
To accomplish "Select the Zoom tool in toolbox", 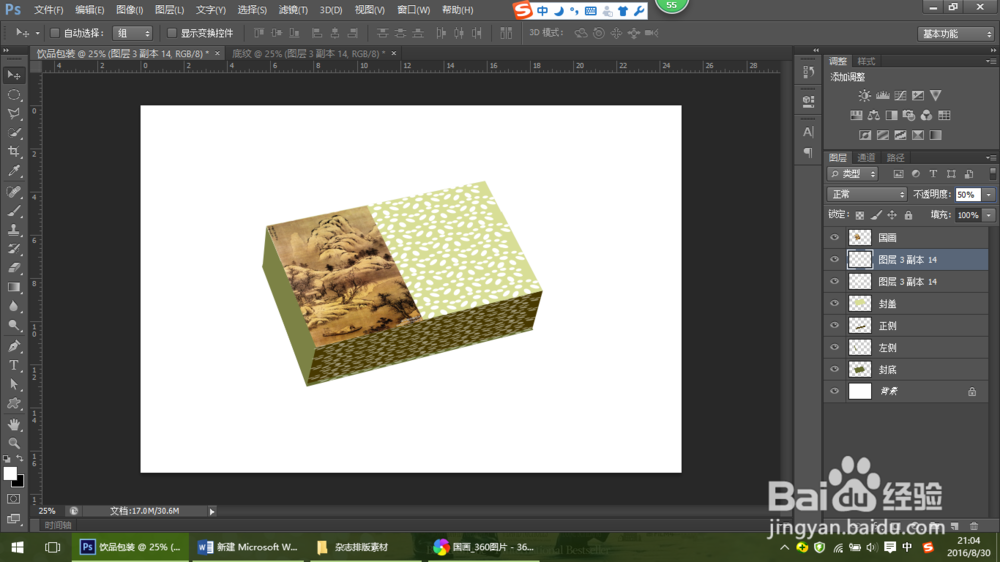I will [14, 443].
